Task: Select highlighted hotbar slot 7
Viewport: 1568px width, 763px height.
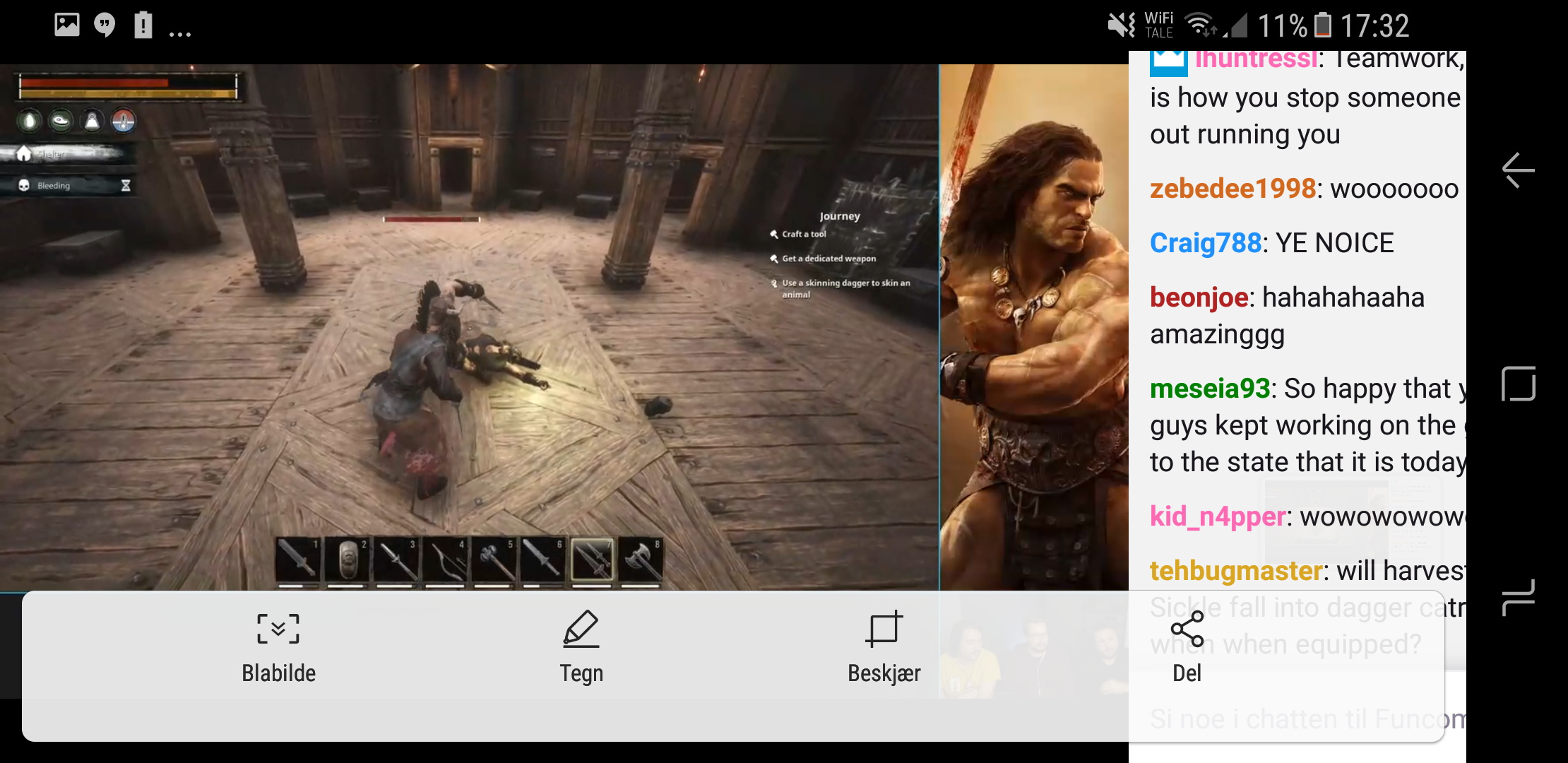Action: pyautogui.click(x=592, y=560)
